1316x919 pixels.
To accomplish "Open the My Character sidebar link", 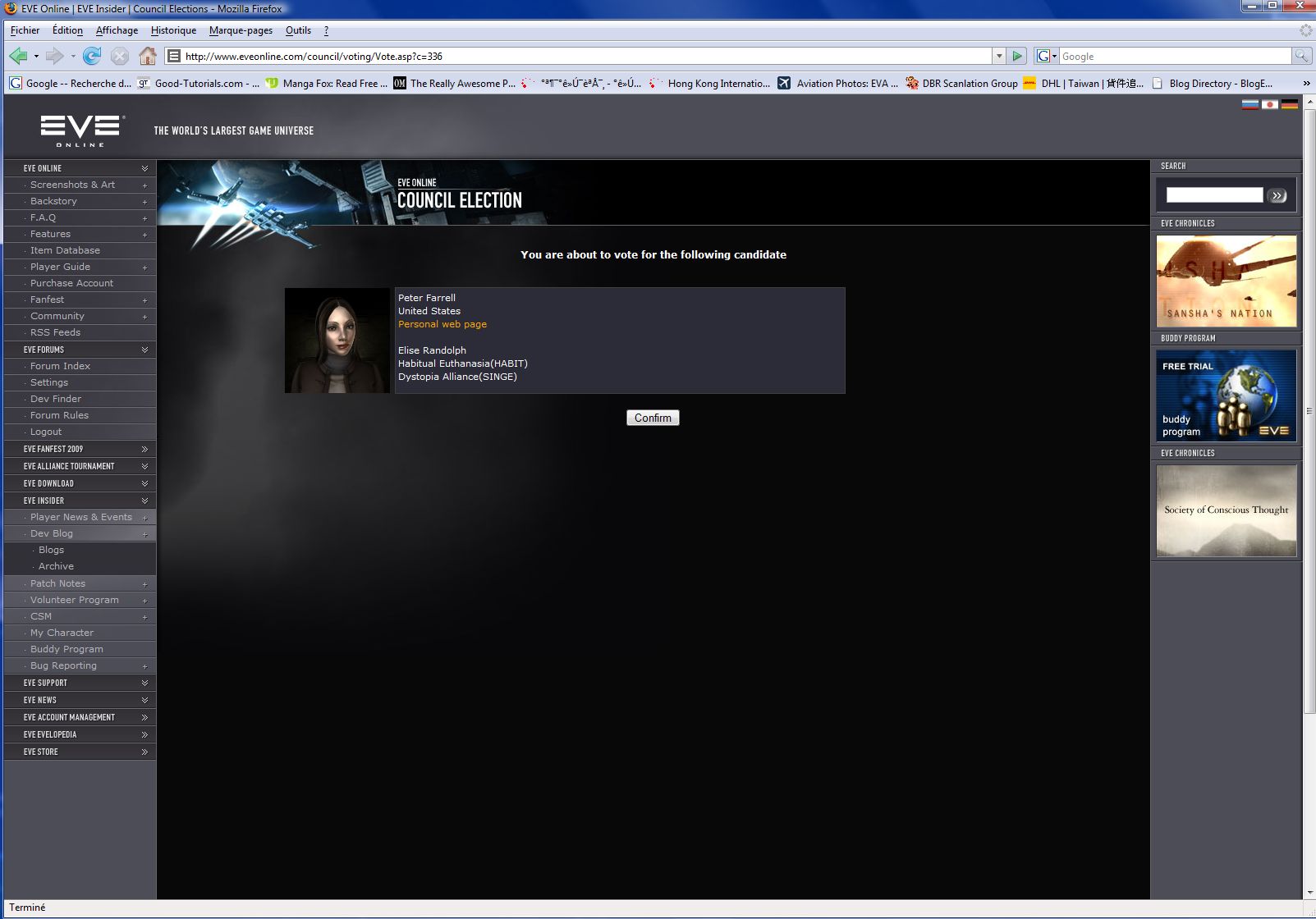I will (62, 633).
